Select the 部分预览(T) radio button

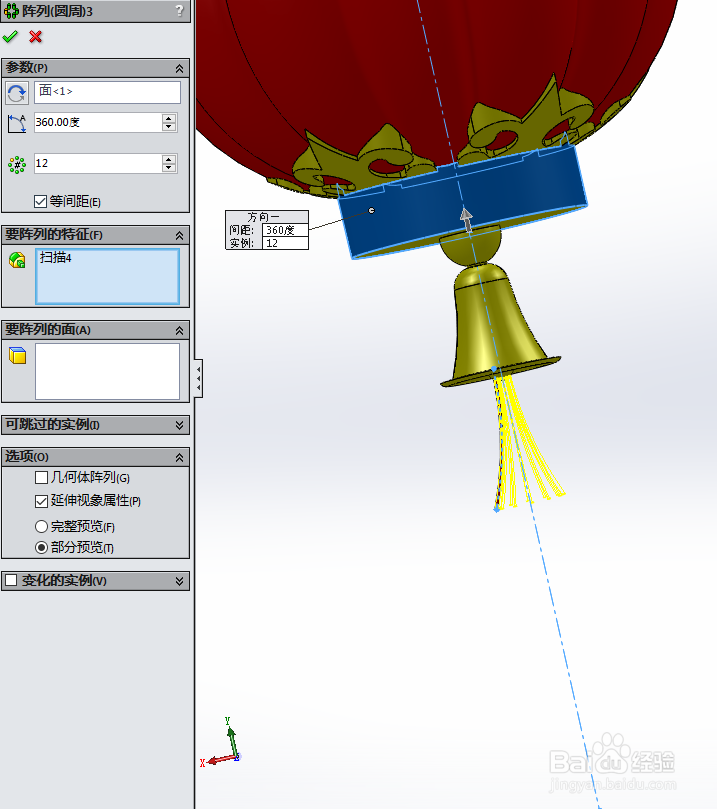click(x=41, y=547)
